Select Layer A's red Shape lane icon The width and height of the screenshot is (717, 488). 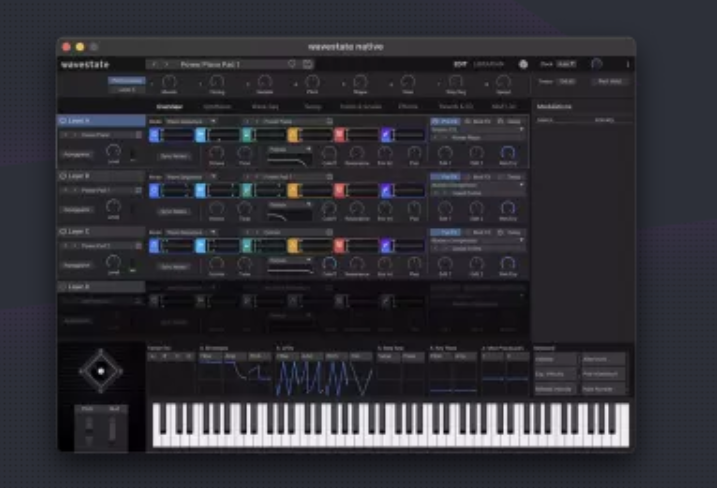point(339,135)
